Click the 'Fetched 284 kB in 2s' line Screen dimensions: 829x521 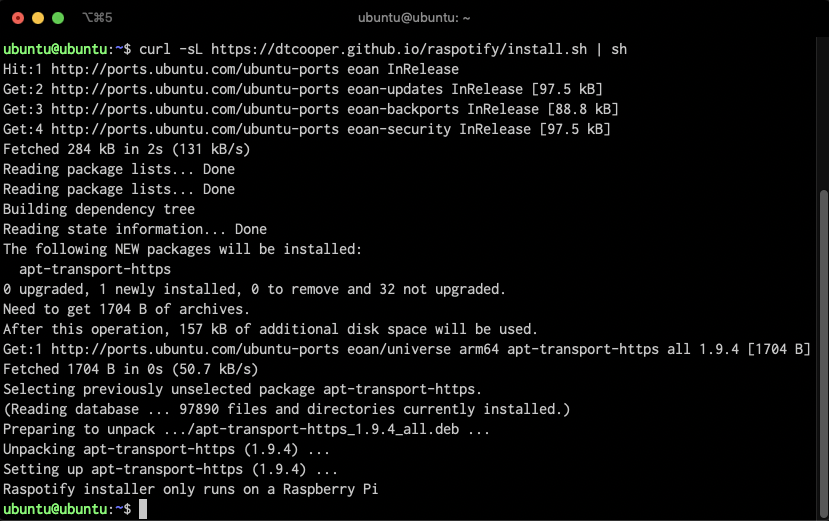[x=126, y=149]
